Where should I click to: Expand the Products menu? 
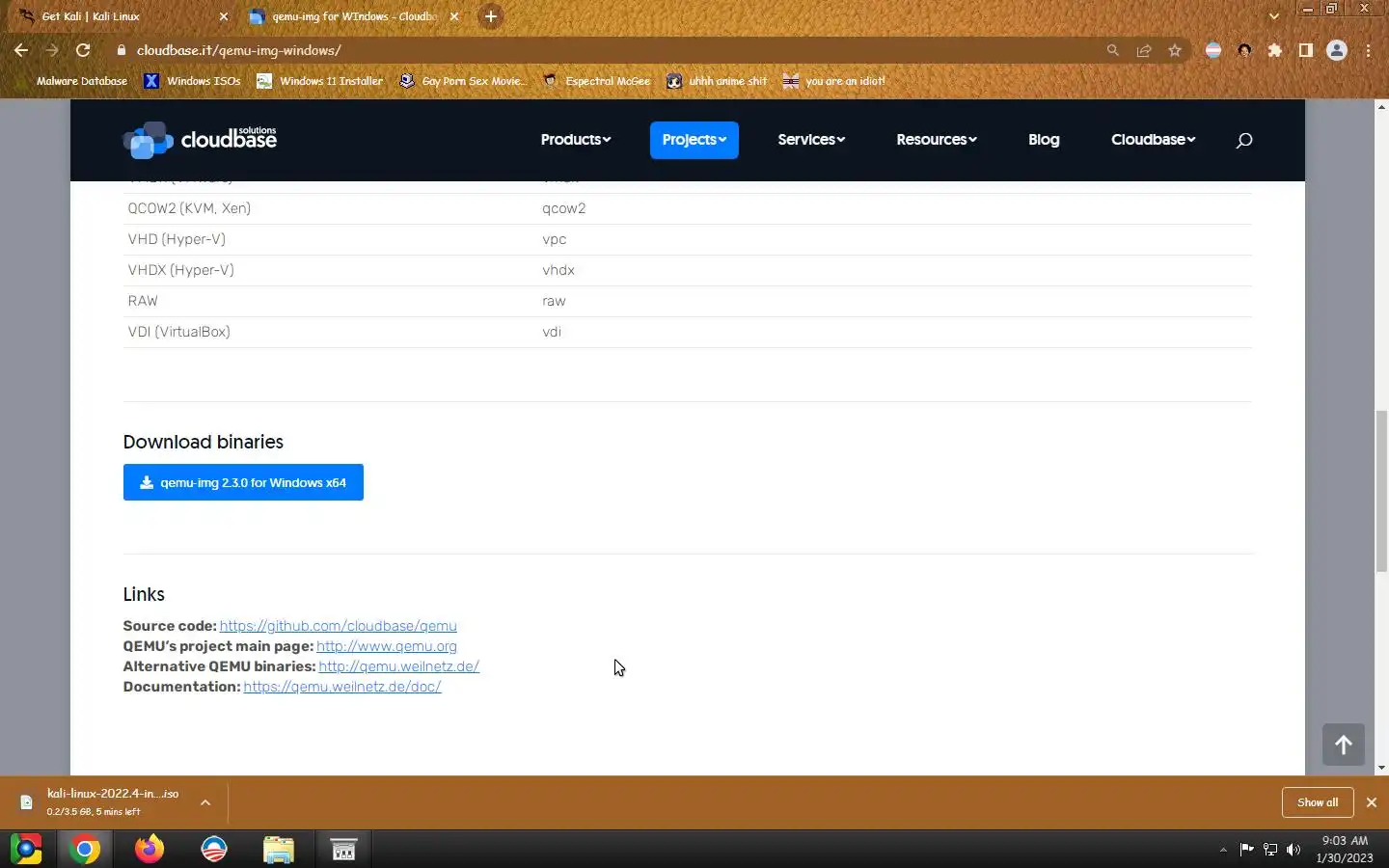coord(576,140)
